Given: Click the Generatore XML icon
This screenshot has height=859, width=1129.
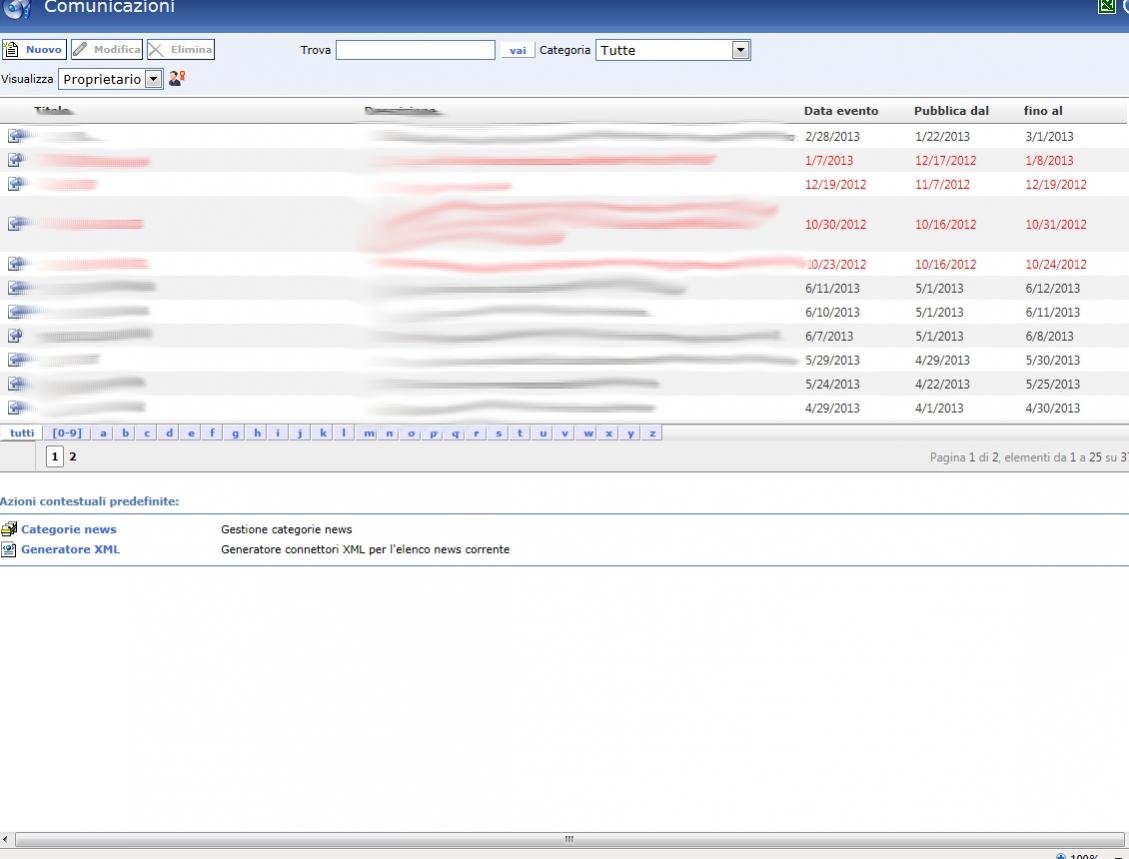Looking at the screenshot, I should (9, 549).
